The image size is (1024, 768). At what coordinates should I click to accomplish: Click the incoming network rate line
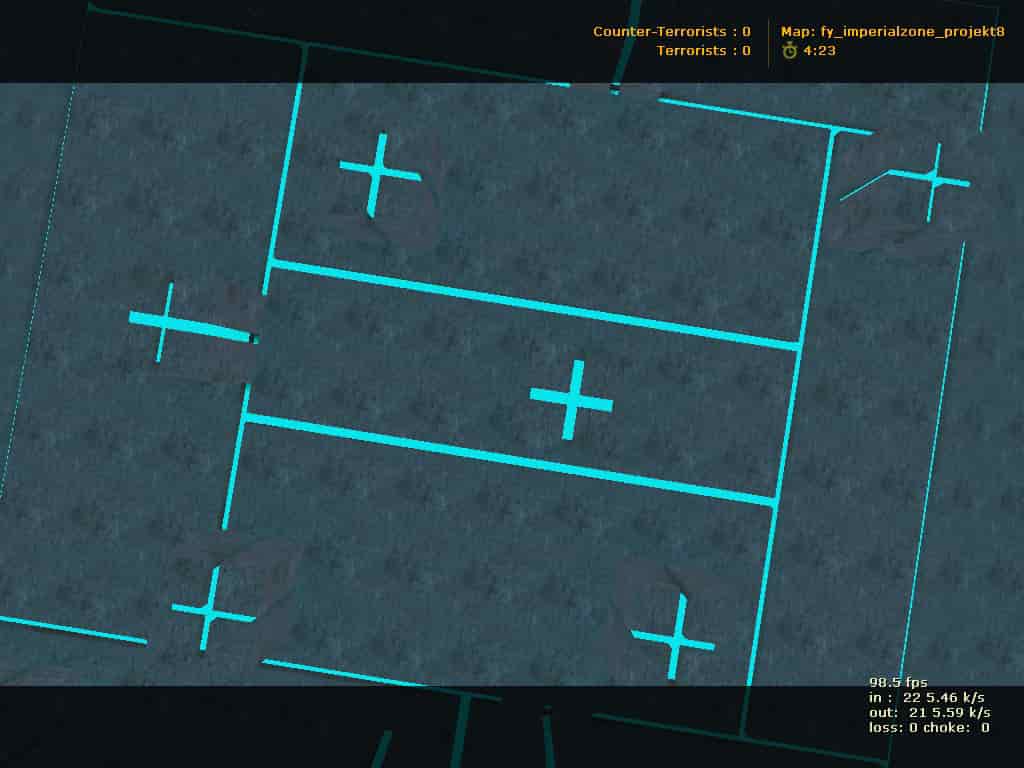pyautogui.click(x=926, y=697)
